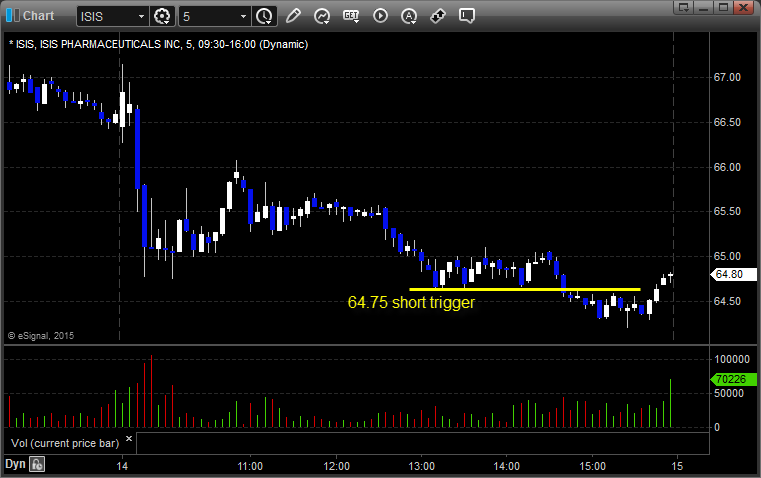Click the 'Chart' window title text

(38, 16)
